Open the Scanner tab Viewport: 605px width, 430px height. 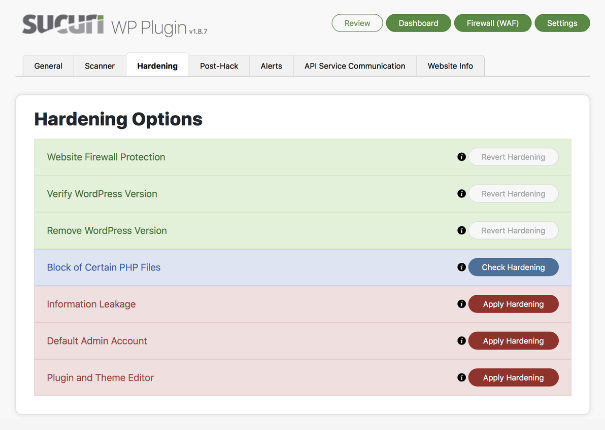coord(99,66)
